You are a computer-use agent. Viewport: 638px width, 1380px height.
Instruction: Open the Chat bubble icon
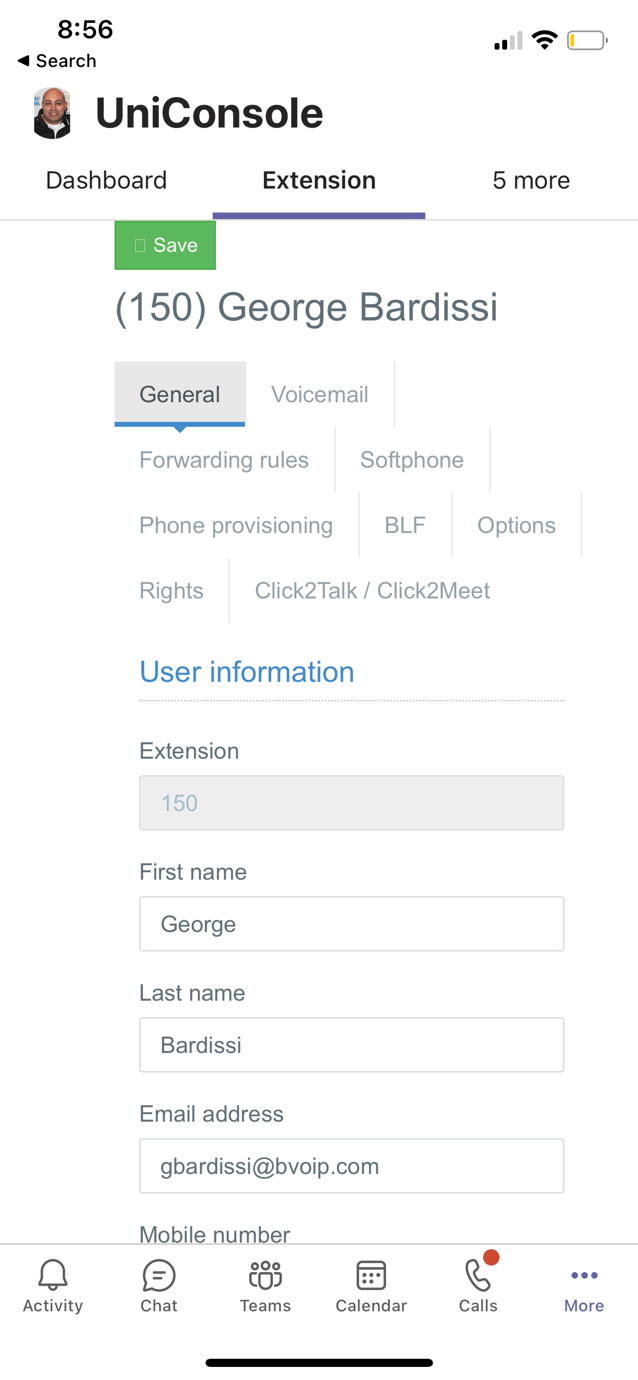click(x=159, y=1275)
